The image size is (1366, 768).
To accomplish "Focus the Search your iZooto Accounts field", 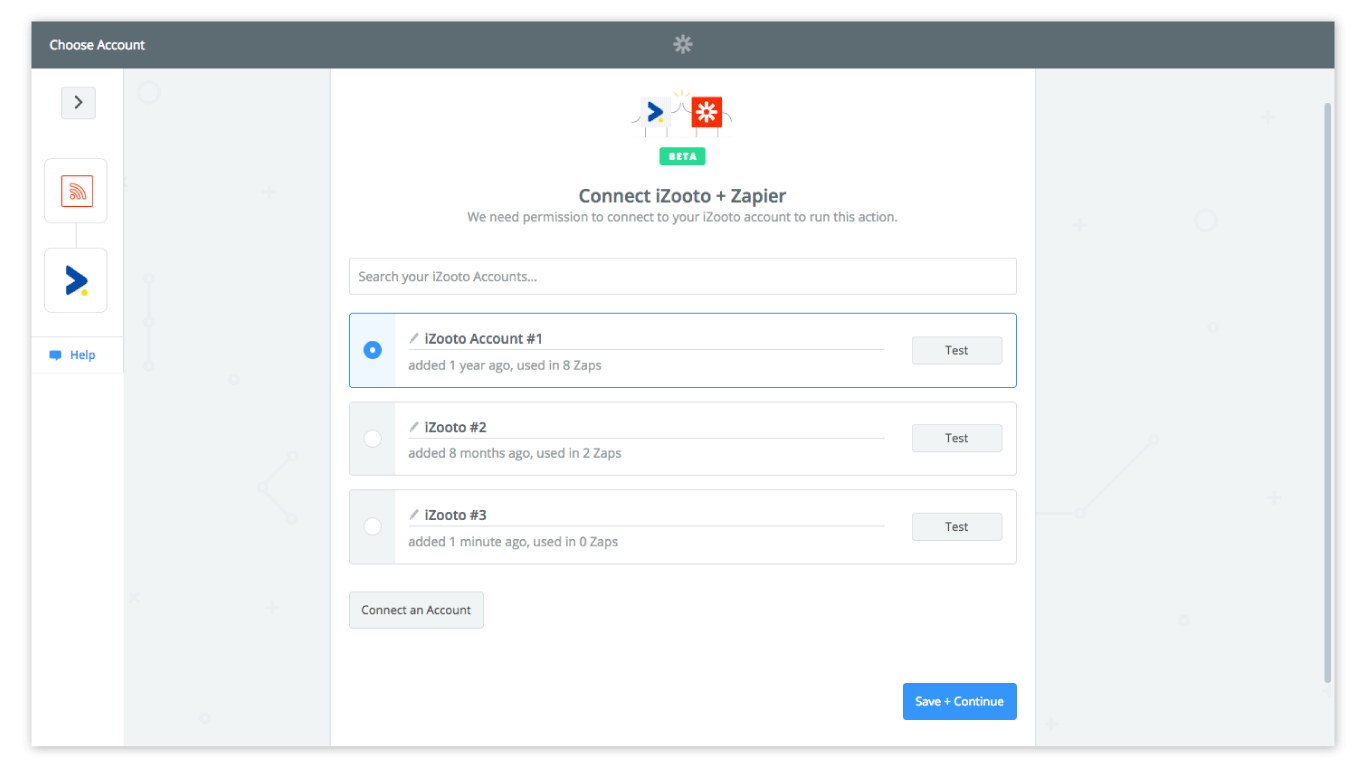I will [x=683, y=276].
